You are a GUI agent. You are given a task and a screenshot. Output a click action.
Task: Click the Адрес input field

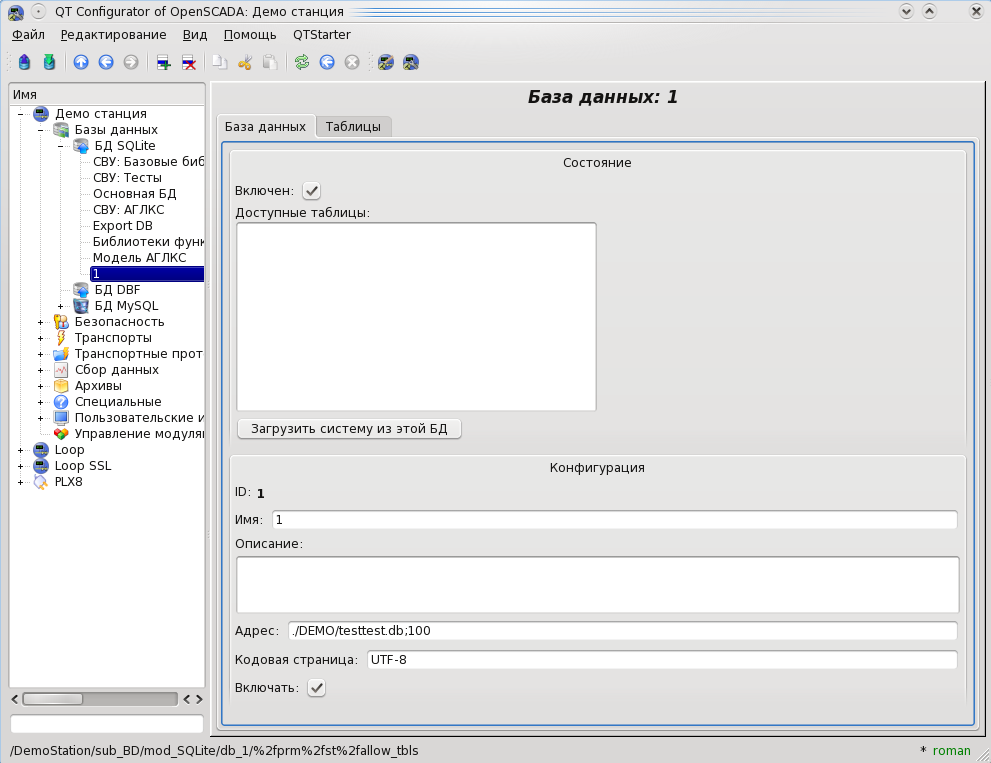tap(621, 631)
